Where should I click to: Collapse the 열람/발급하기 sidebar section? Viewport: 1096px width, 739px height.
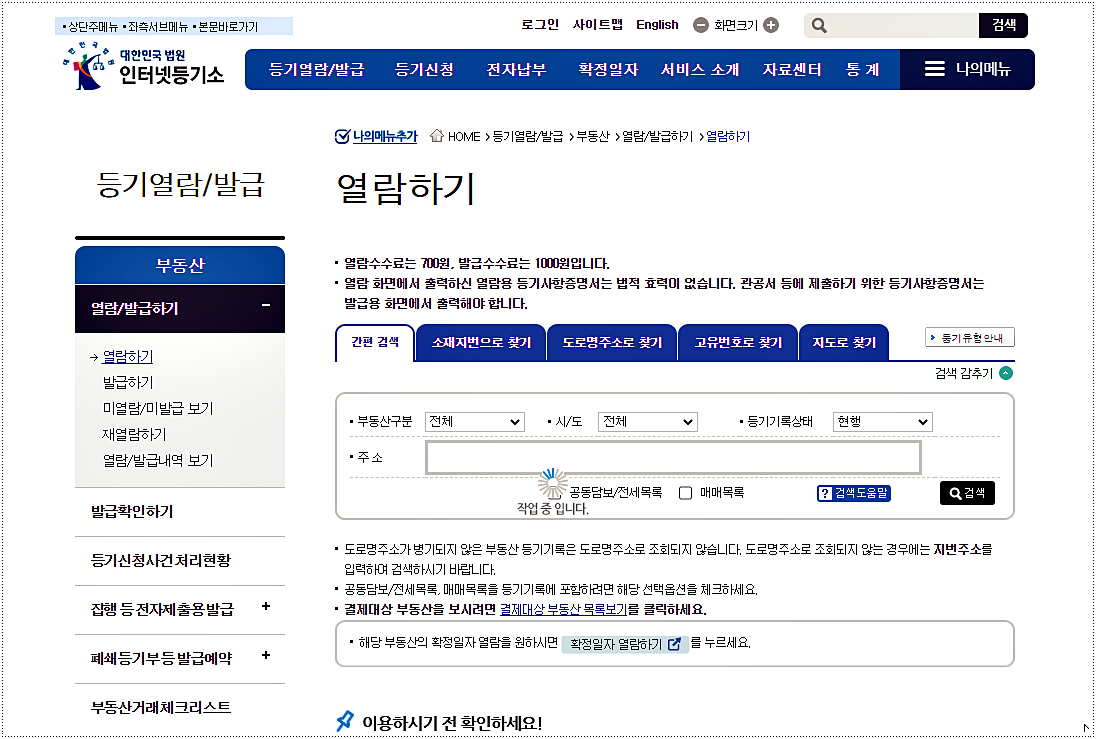click(x=266, y=306)
